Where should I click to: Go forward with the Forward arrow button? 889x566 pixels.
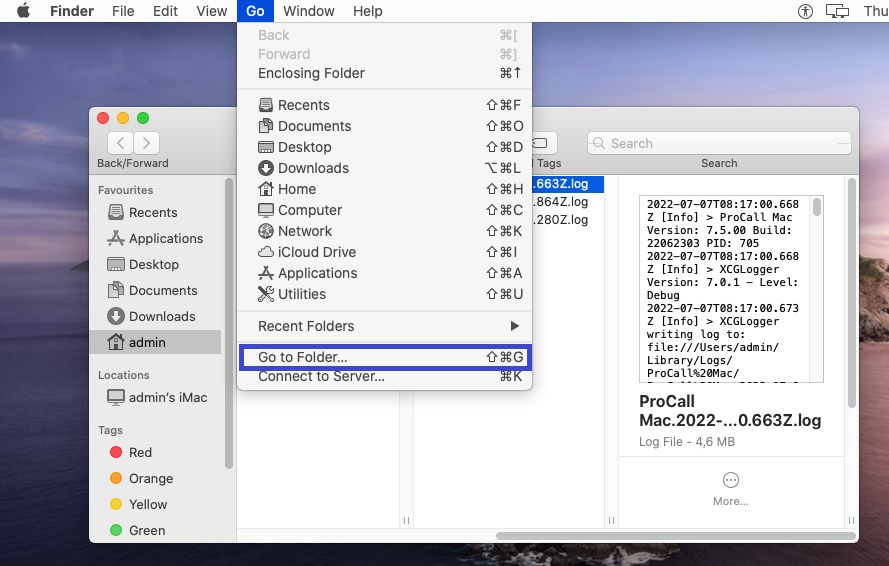(x=146, y=143)
